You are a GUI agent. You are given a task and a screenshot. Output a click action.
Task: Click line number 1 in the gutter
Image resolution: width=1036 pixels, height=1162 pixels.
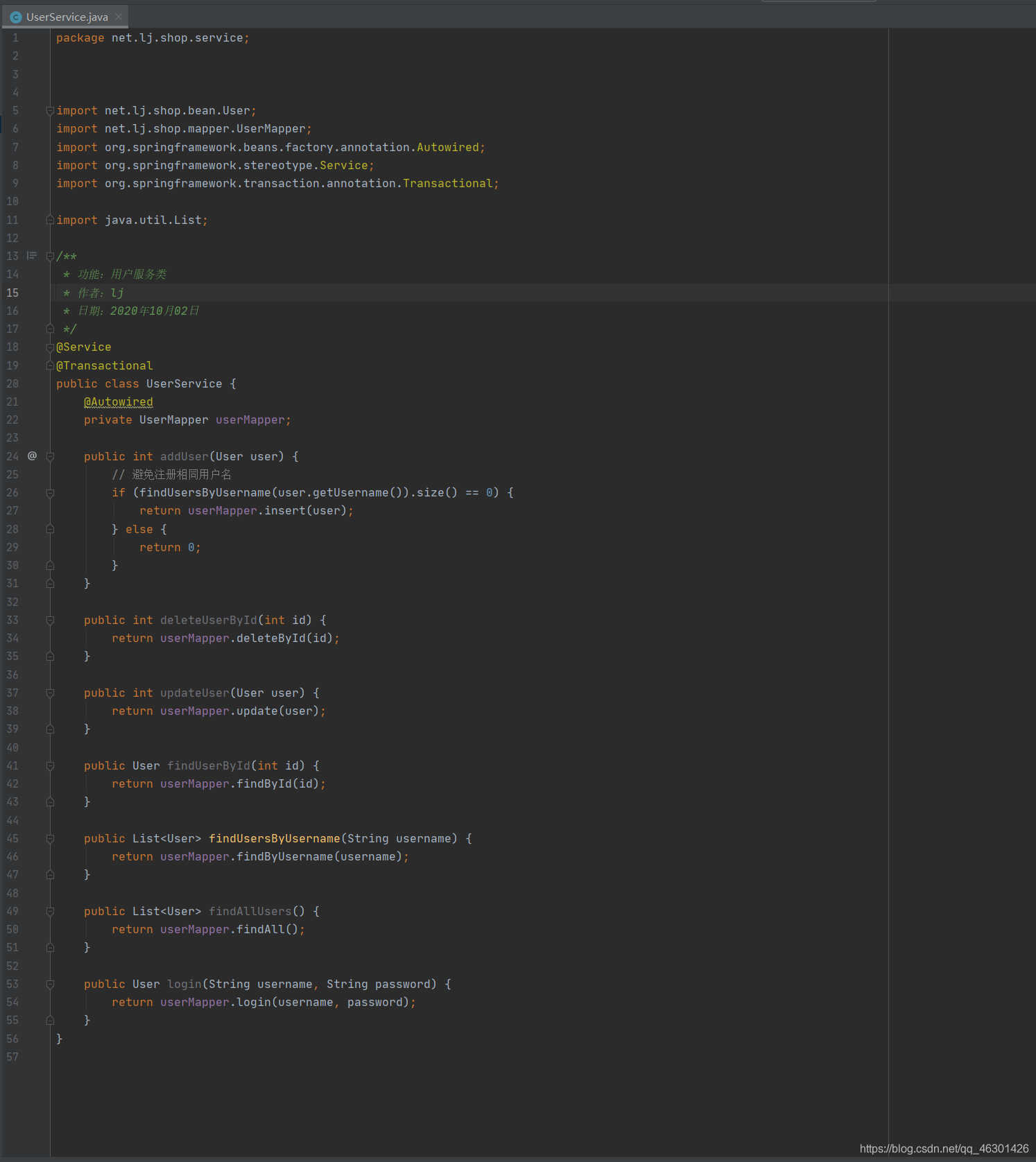(x=15, y=38)
